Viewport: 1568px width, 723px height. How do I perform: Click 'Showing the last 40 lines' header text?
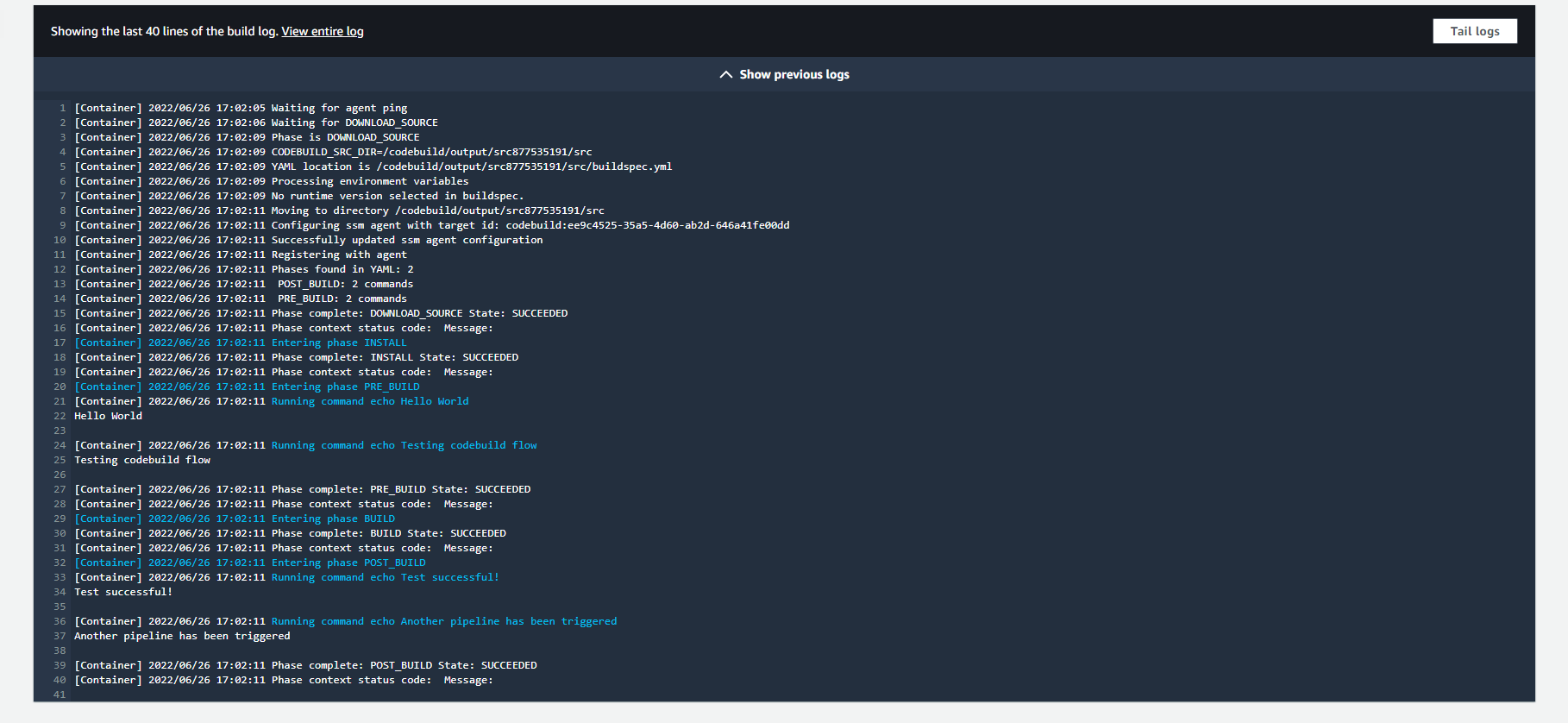(164, 31)
